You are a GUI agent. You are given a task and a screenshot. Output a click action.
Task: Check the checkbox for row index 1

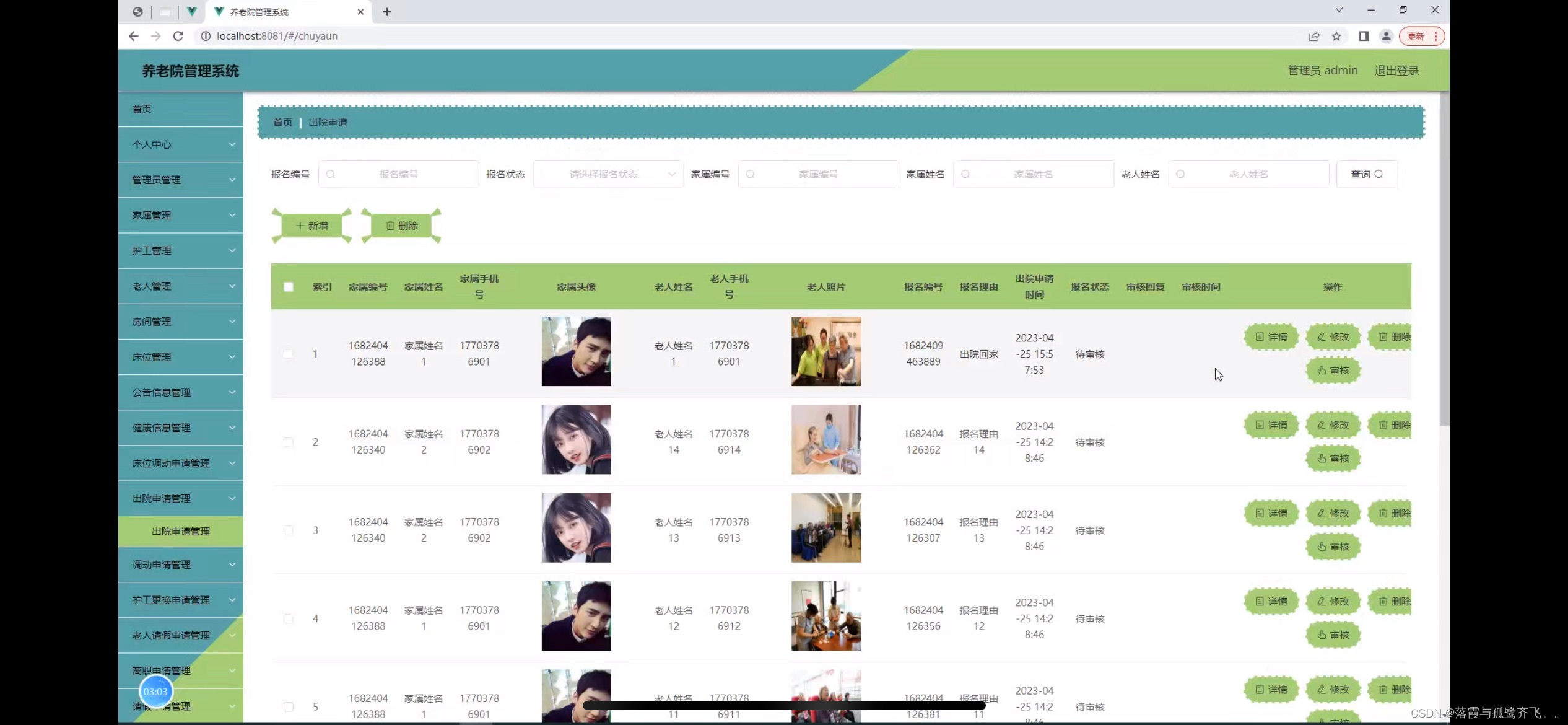tap(289, 354)
